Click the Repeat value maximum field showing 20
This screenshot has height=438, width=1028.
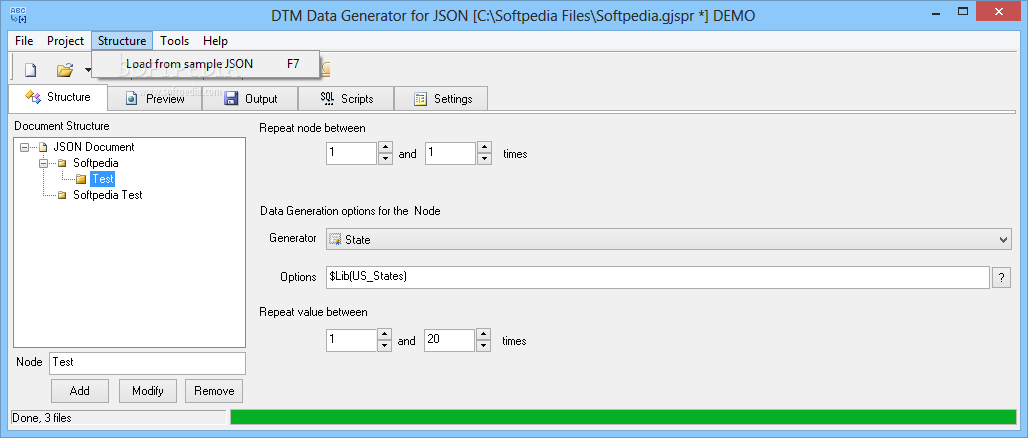click(449, 340)
